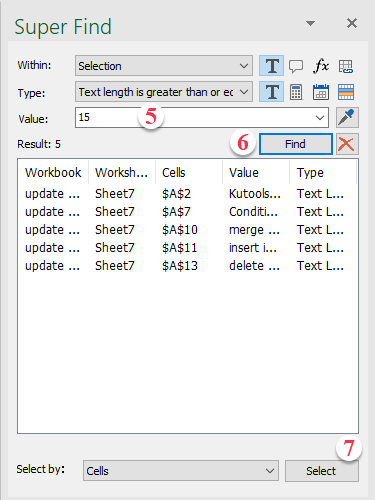This screenshot has height=500, width=375.
Task: Toggle find in hyperlinks icon
Action: coord(346,66)
